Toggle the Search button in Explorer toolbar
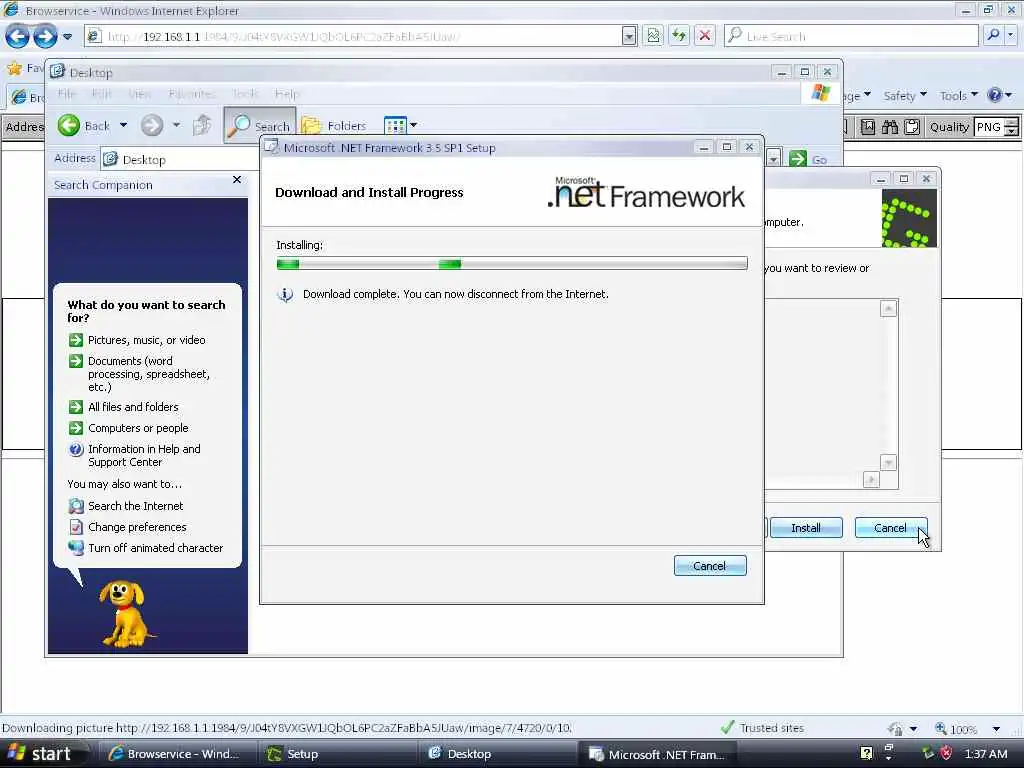 (x=259, y=125)
